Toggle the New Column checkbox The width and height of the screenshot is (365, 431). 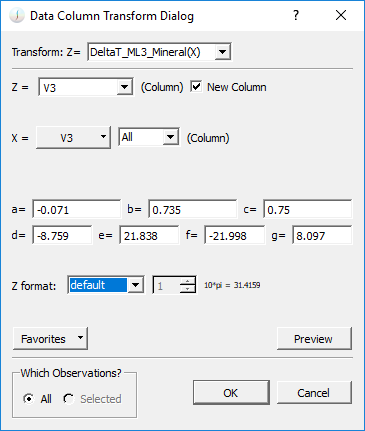click(196, 87)
